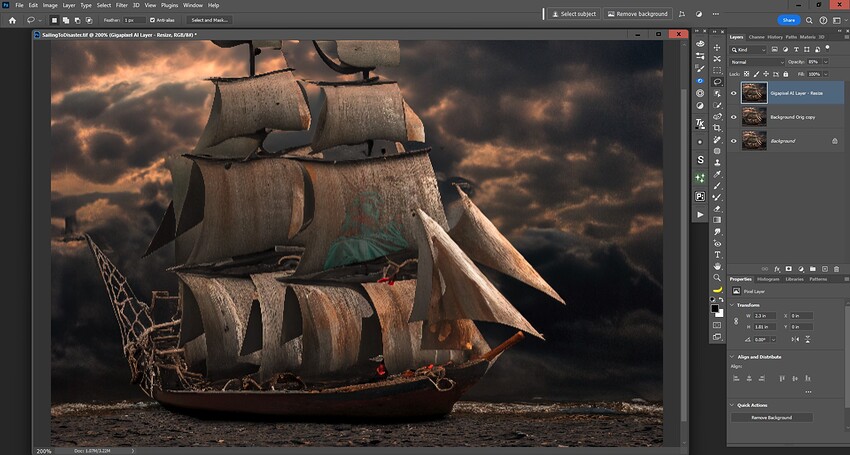The width and height of the screenshot is (850, 455).
Task: Select the Brush tool
Action: point(717,186)
